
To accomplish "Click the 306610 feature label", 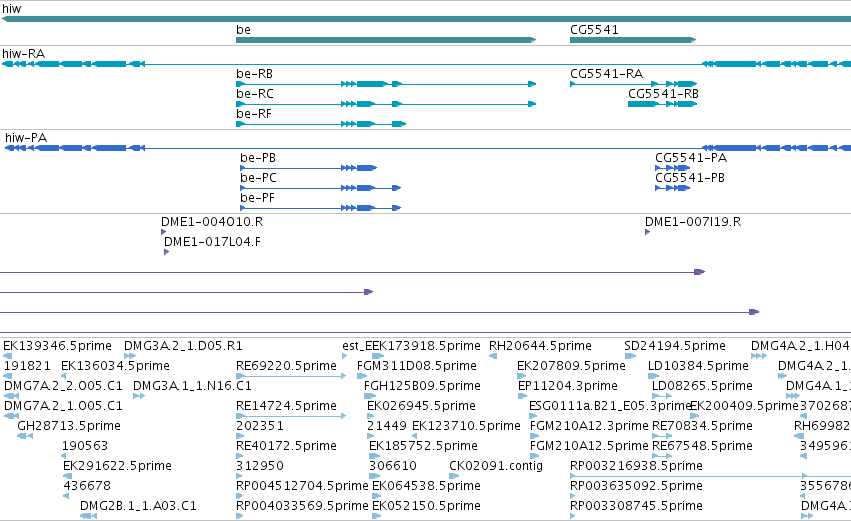I will [392, 467].
